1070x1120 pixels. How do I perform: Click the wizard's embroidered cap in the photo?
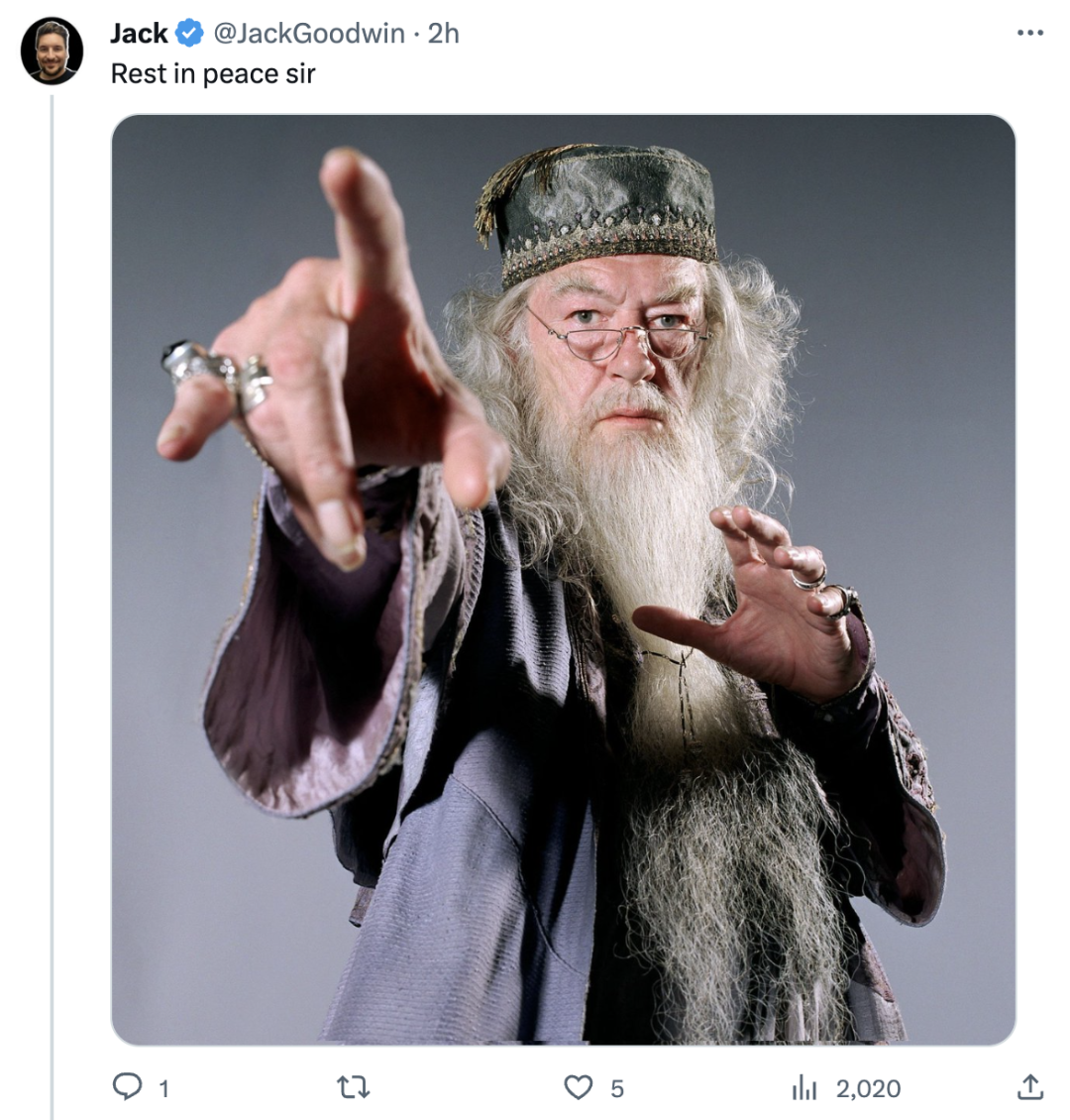point(598,212)
